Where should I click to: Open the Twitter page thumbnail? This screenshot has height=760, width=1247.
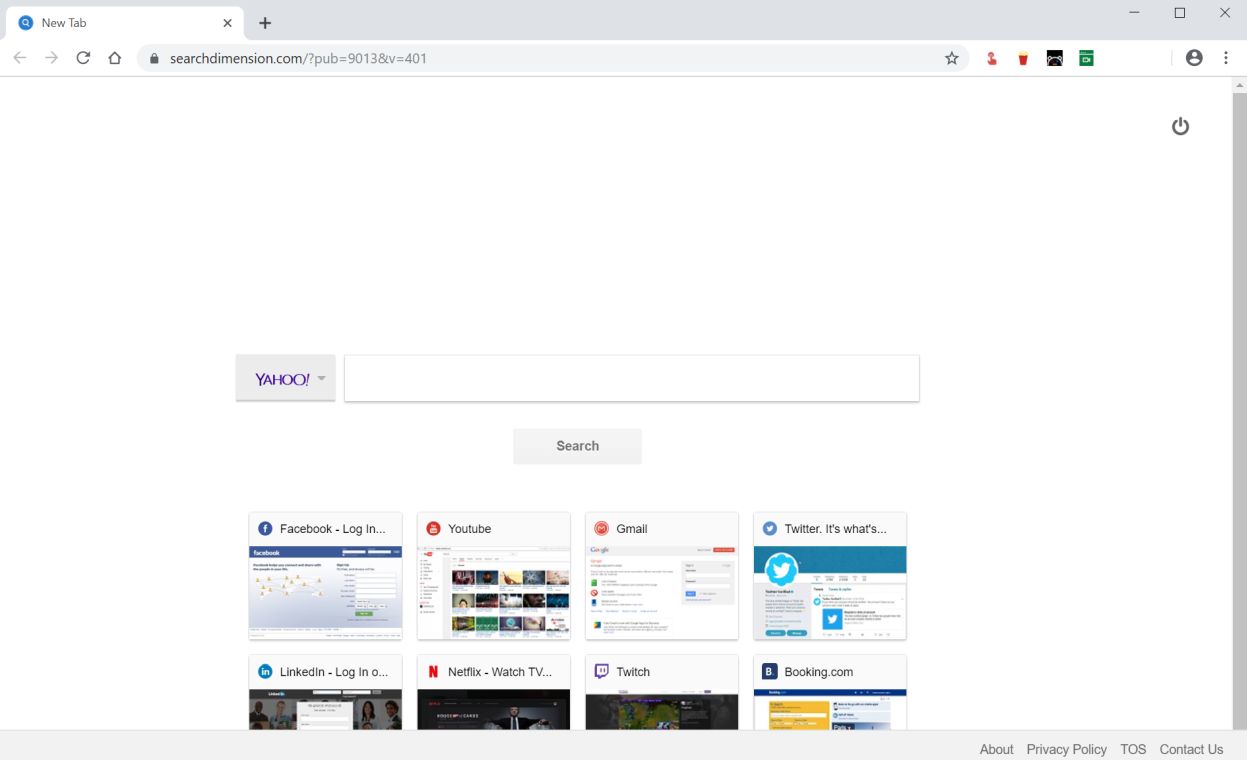point(830,592)
